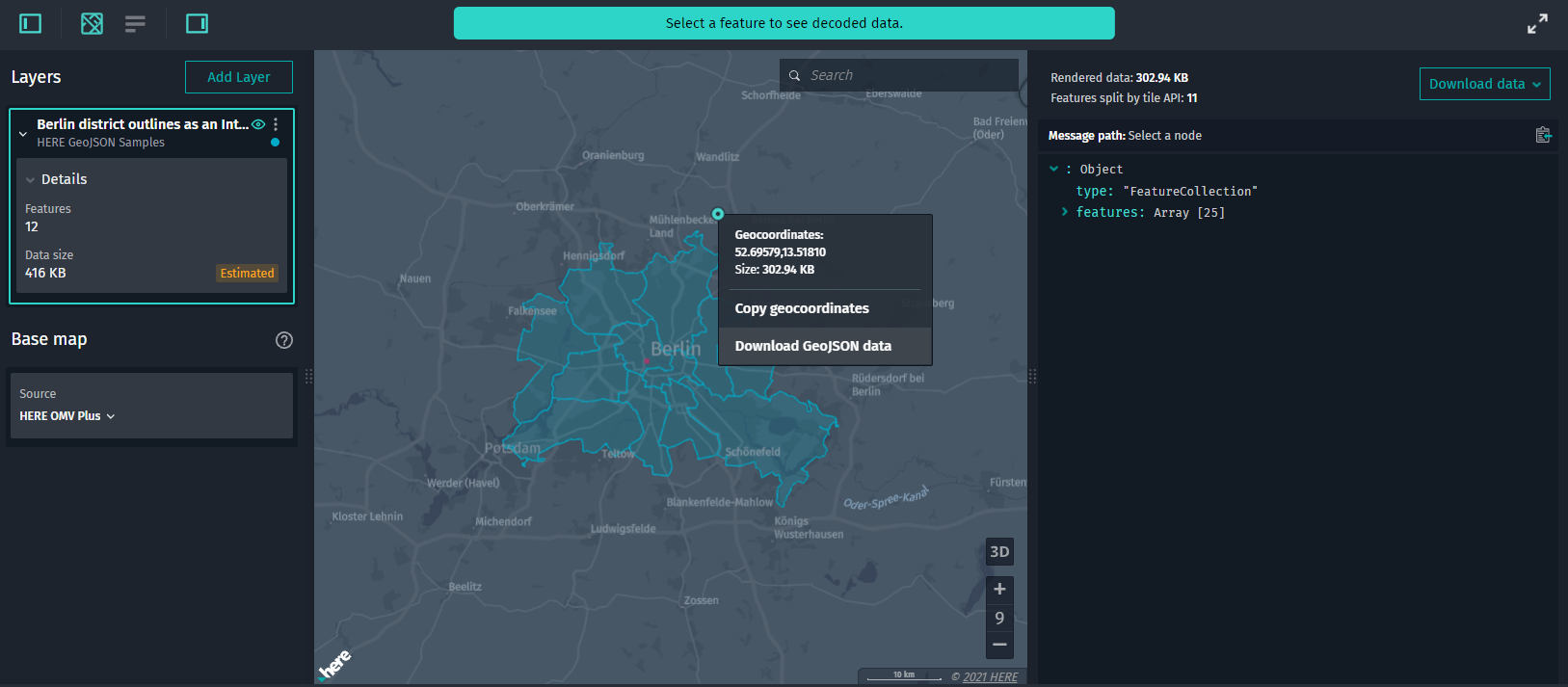Expand the features Array node
The image size is (1568, 687).
coord(1064,212)
